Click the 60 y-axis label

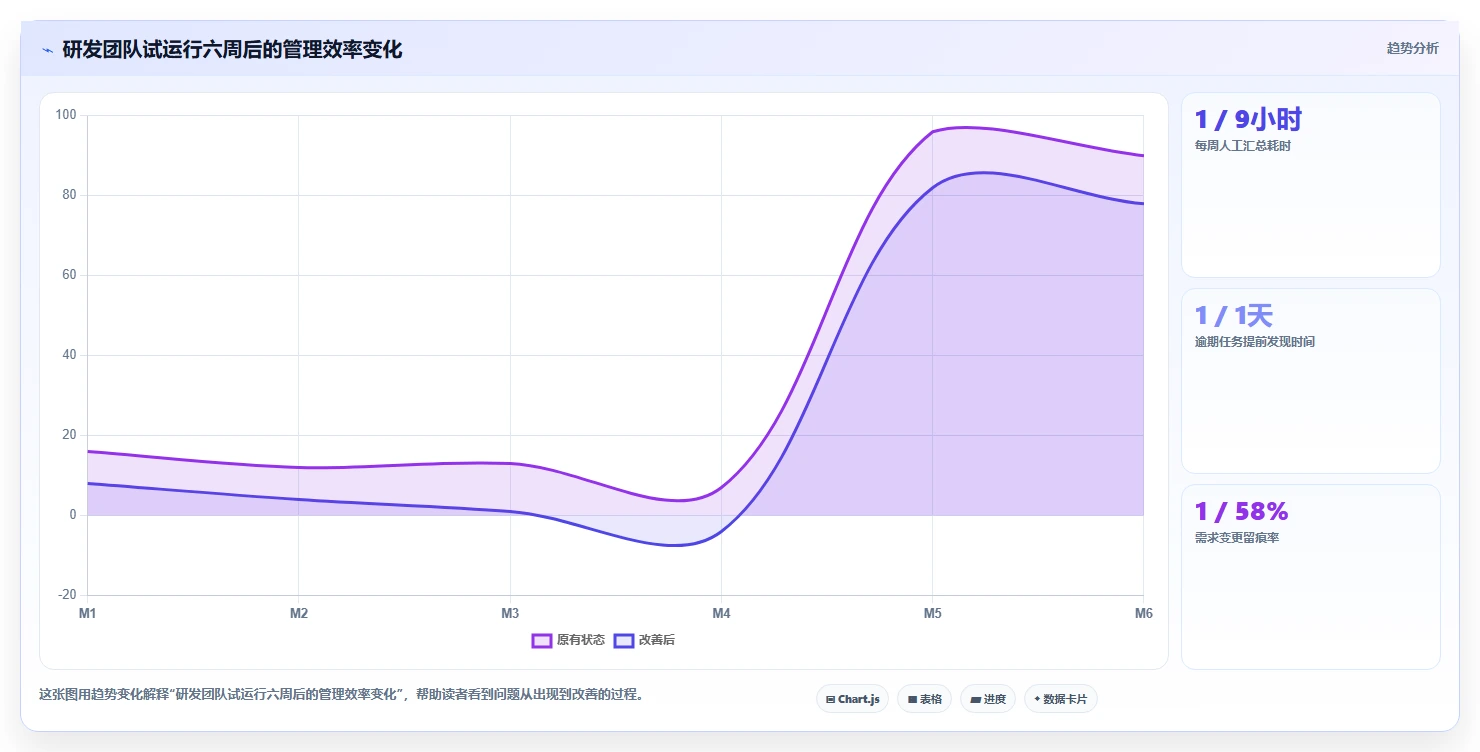click(x=69, y=275)
